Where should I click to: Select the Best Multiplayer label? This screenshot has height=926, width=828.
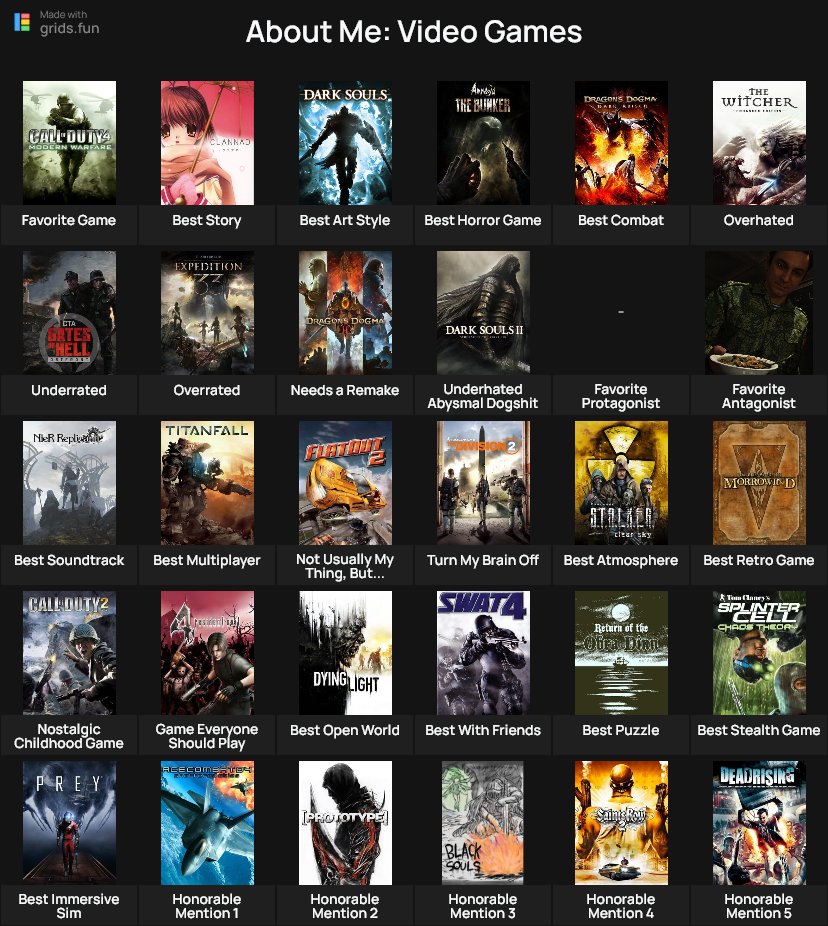(207, 560)
